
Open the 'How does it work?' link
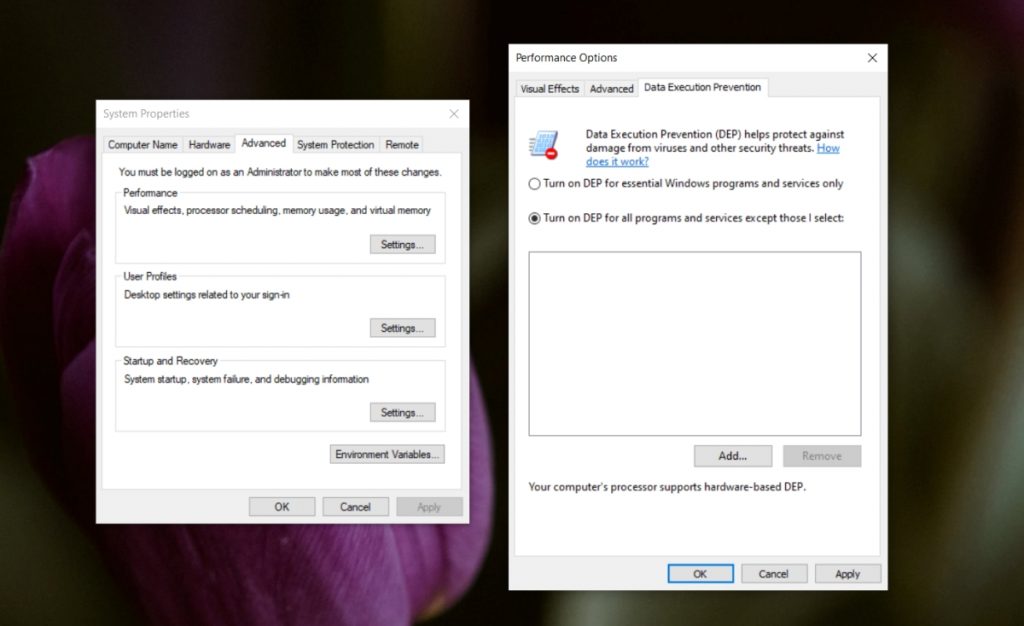[616, 161]
